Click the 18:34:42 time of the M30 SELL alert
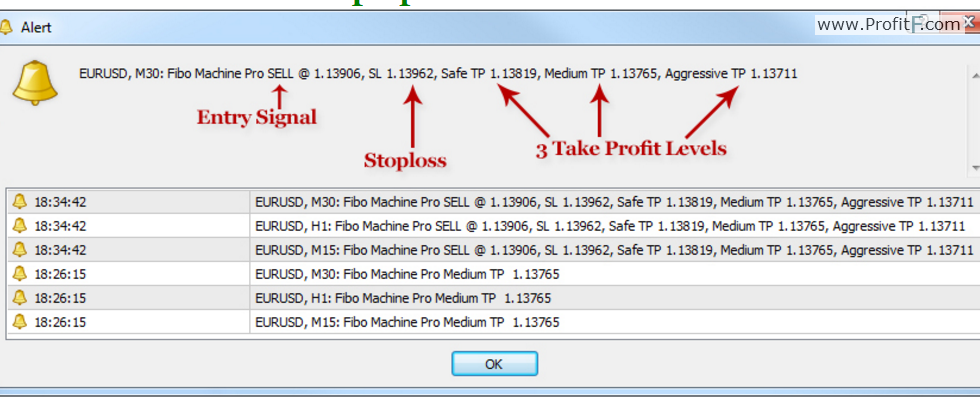The width and height of the screenshot is (980, 412). (x=60, y=202)
